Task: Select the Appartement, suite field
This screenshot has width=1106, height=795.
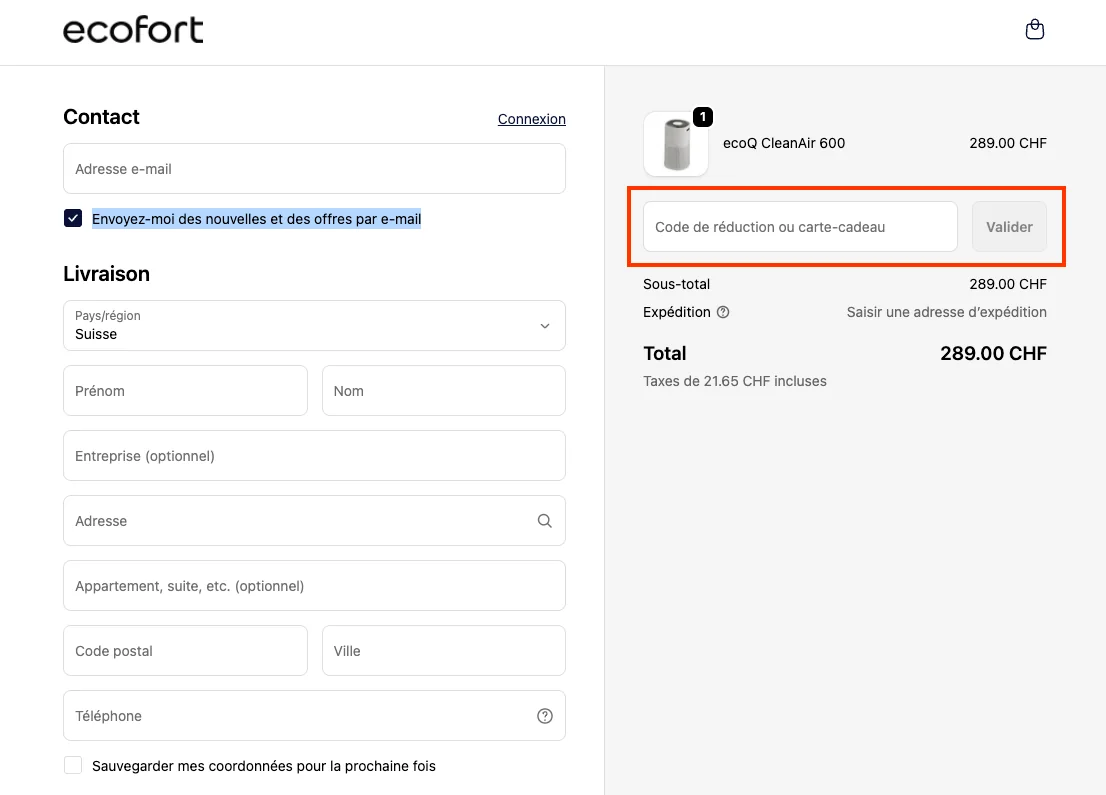Action: click(314, 585)
